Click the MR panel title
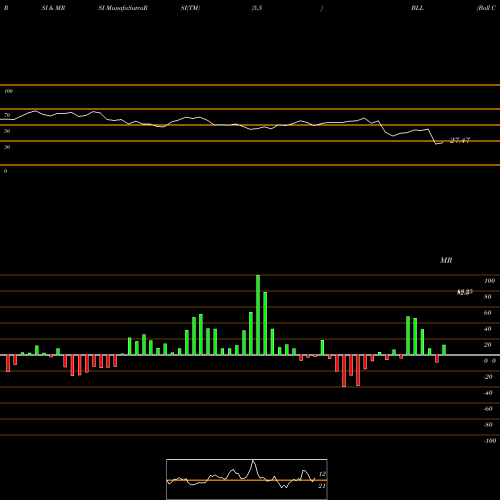Viewport: 500px width, 500px height. click(446, 260)
